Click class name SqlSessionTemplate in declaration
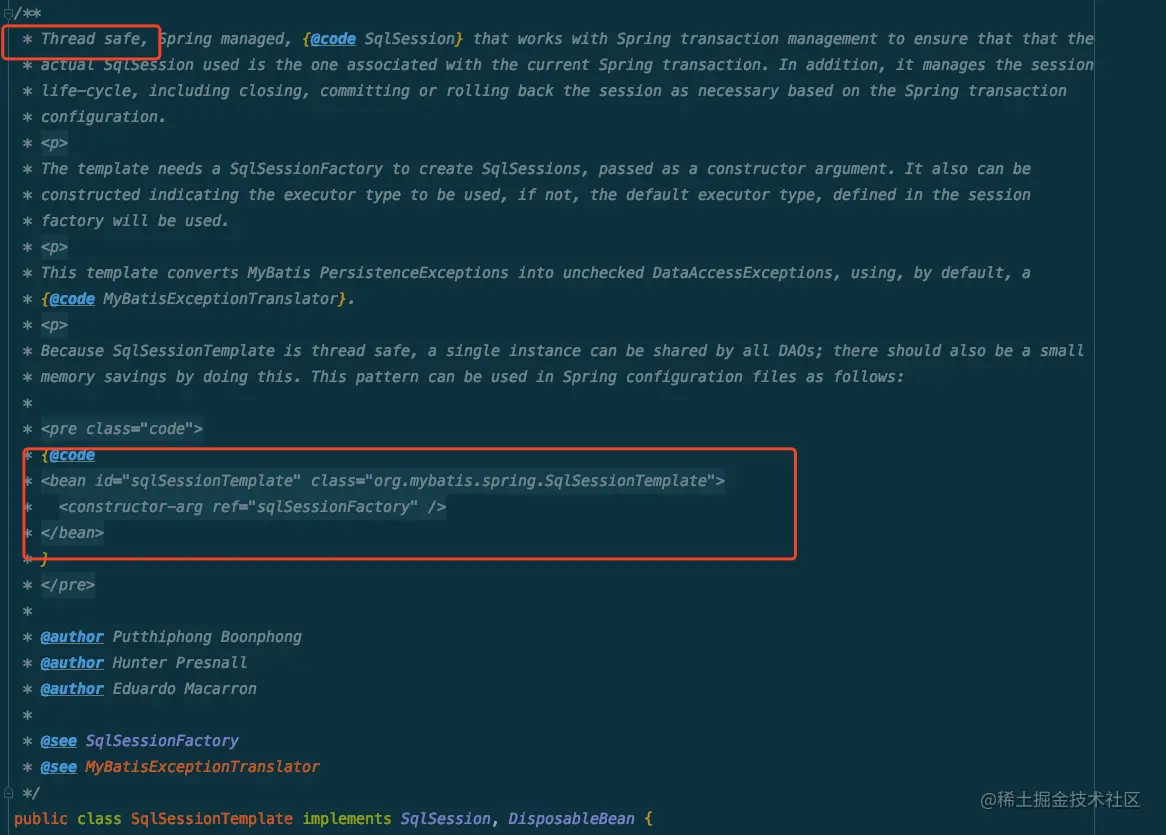Viewport: 1166px width, 835px height. click(212, 819)
